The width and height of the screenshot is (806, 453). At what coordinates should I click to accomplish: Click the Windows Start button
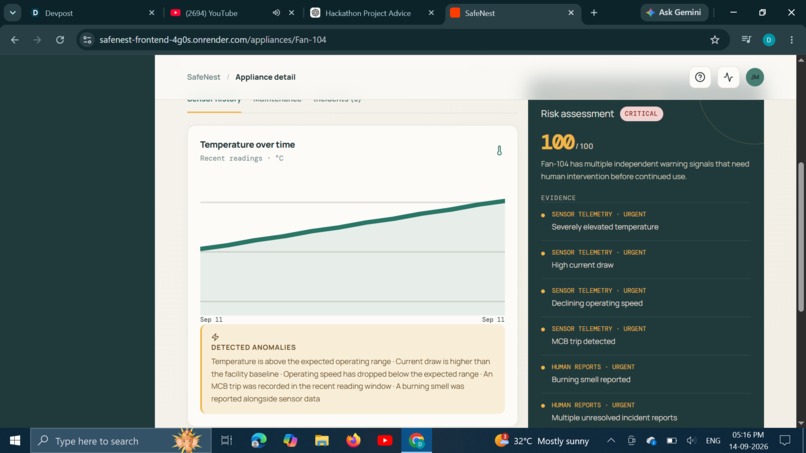click(x=15, y=441)
